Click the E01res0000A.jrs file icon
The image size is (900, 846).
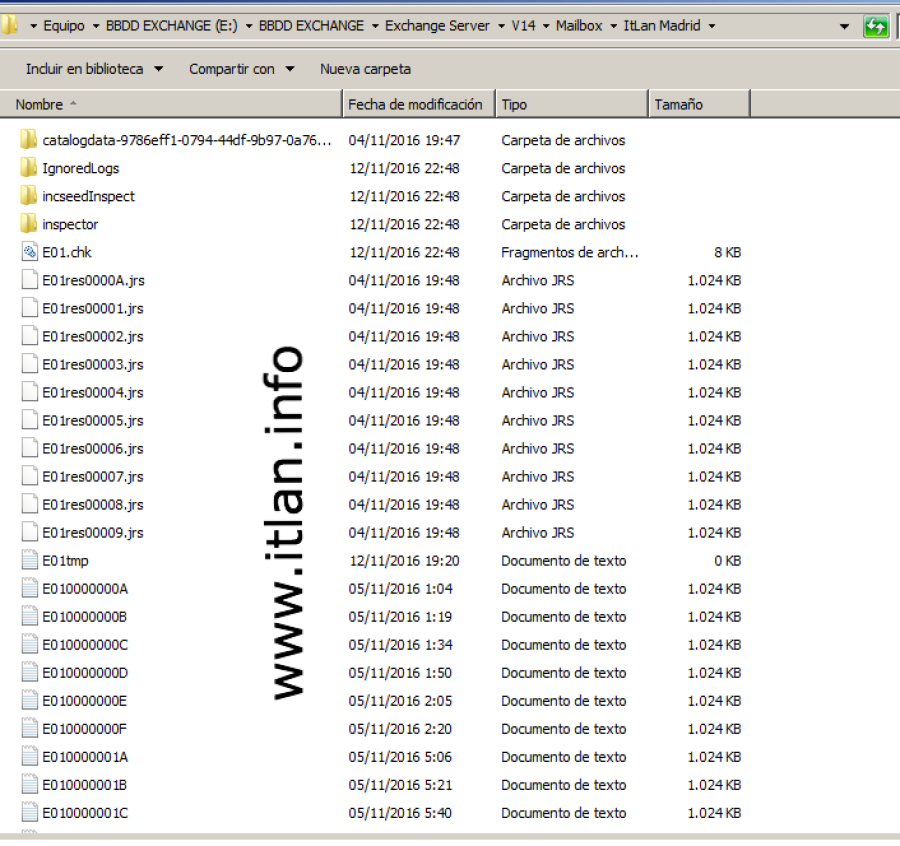coord(29,280)
